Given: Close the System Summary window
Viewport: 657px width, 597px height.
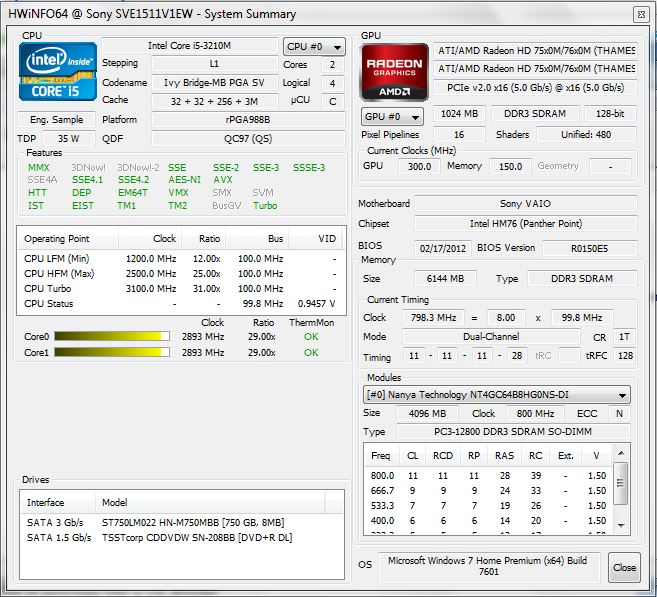Looking at the screenshot, I should click(x=641, y=15).
